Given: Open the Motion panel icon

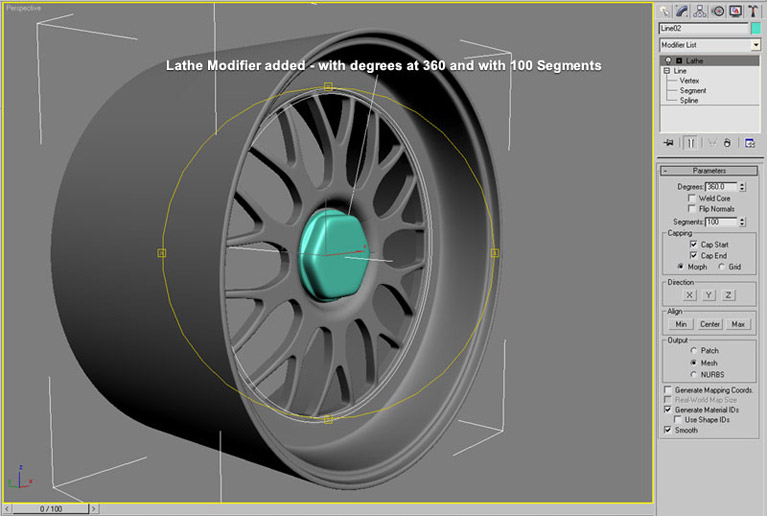Looking at the screenshot, I should pyautogui.click(x=718, y=11).
